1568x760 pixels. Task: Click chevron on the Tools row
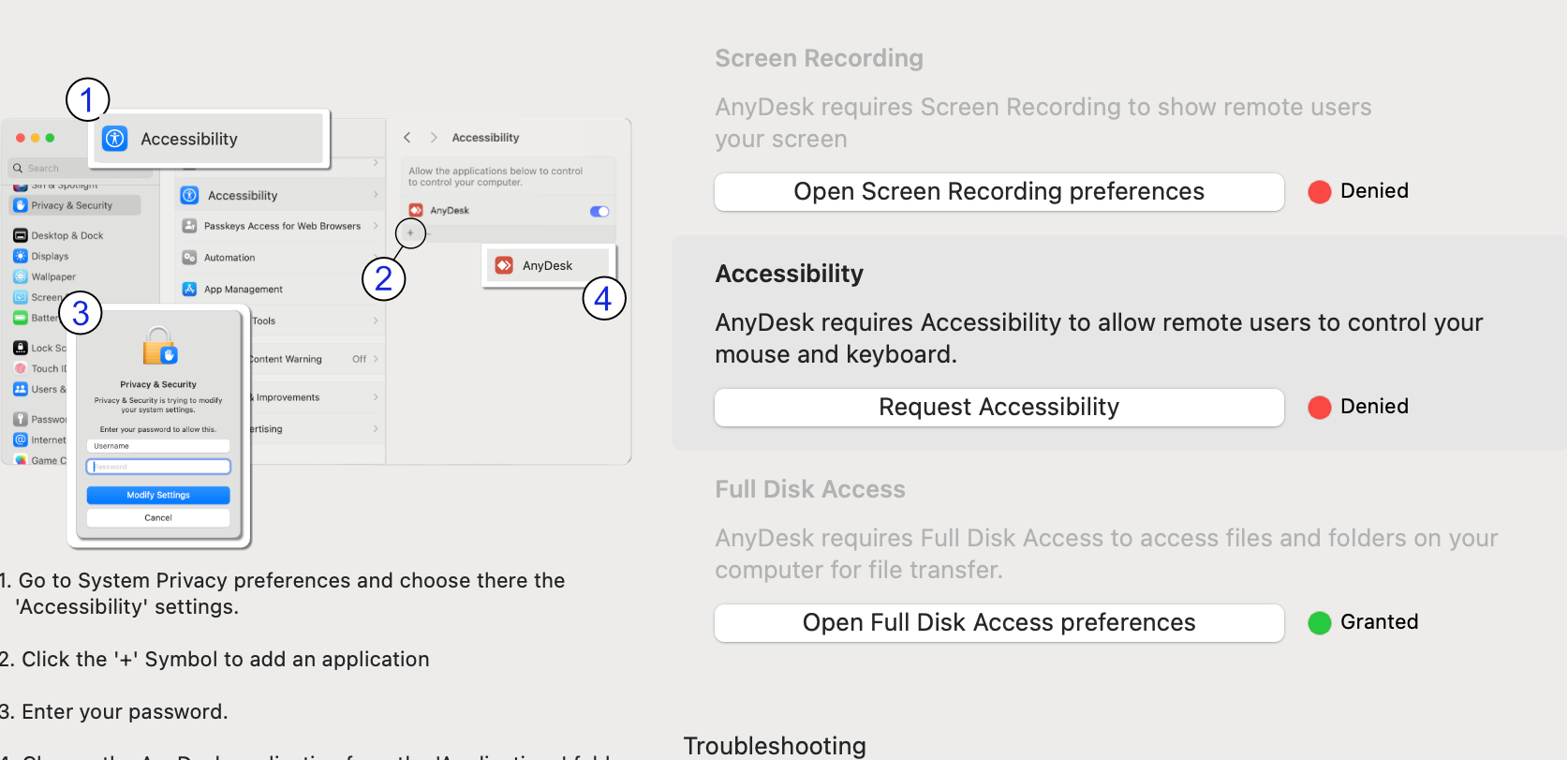tap(376, 320)
